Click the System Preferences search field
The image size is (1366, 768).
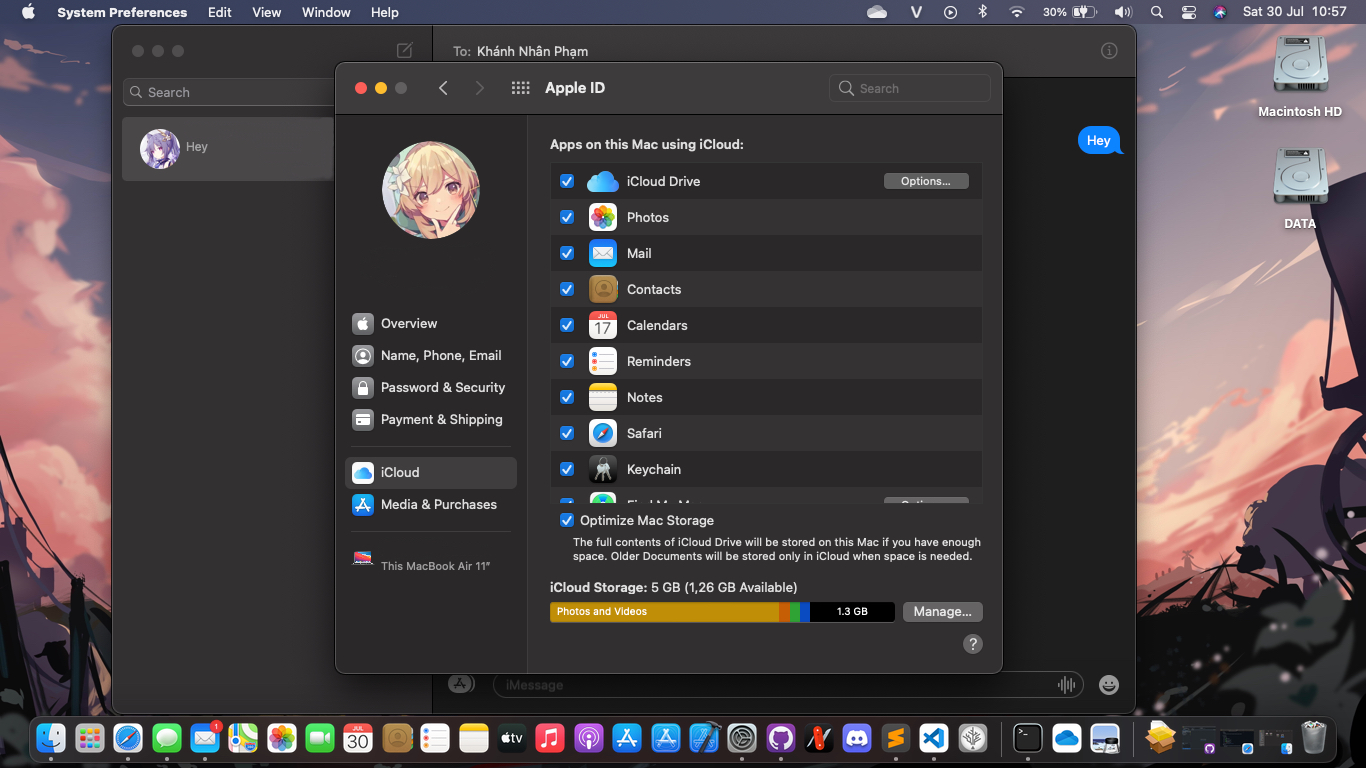910,88
